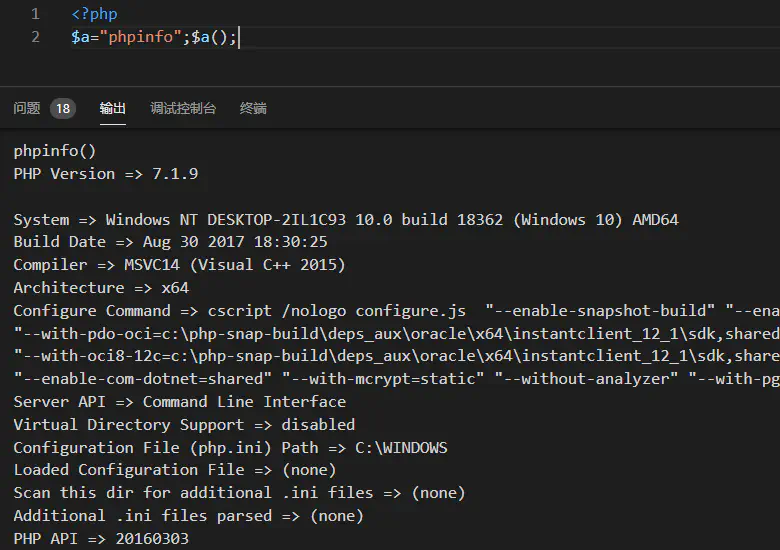Screen dimensions: 780x550
Task: Click the Build Date output line
Action: [x=170, y=242]
